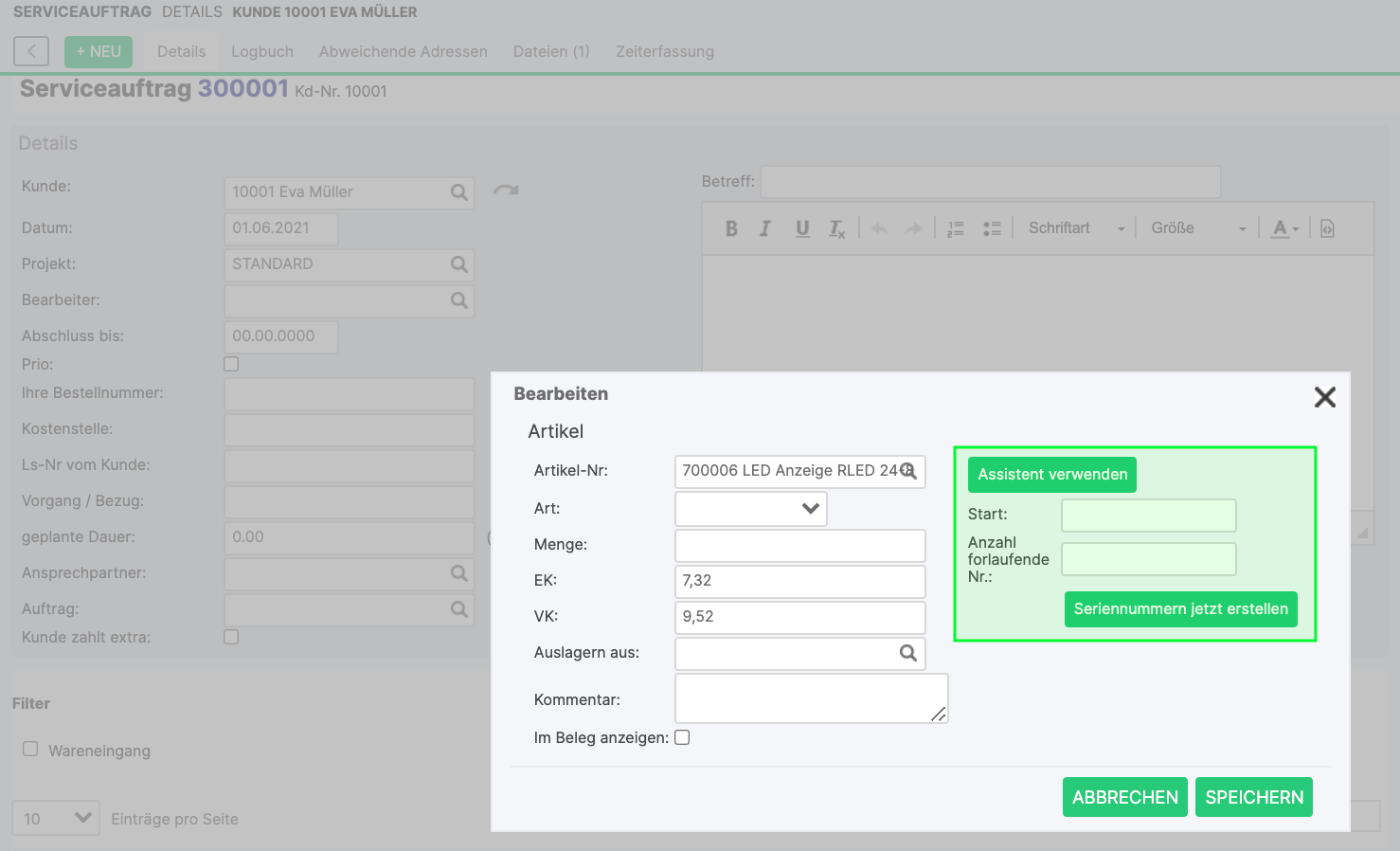Click the magnifier in Auslagern aus field

(907, 653)
